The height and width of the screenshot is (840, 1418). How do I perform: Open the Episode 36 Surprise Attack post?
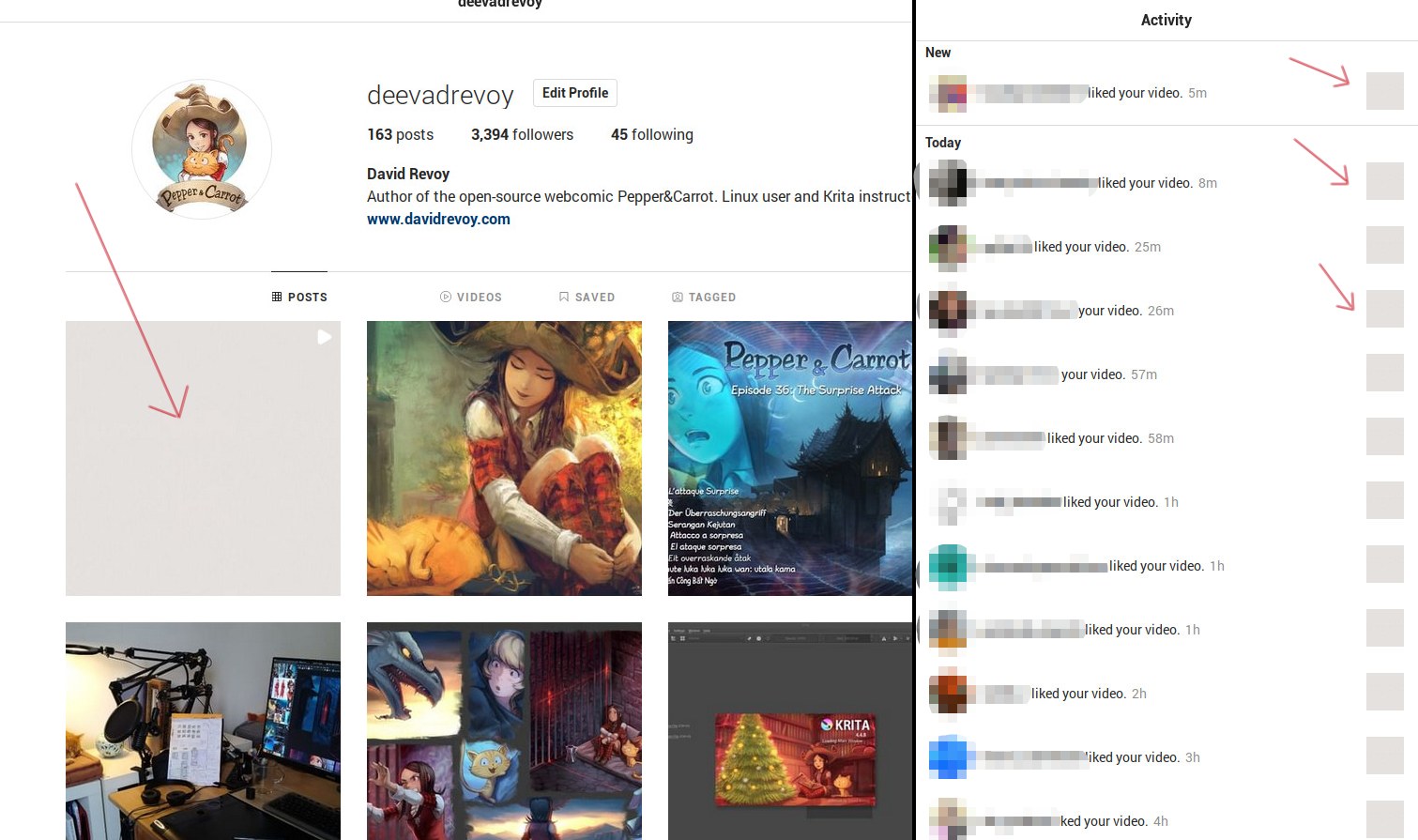790,458
